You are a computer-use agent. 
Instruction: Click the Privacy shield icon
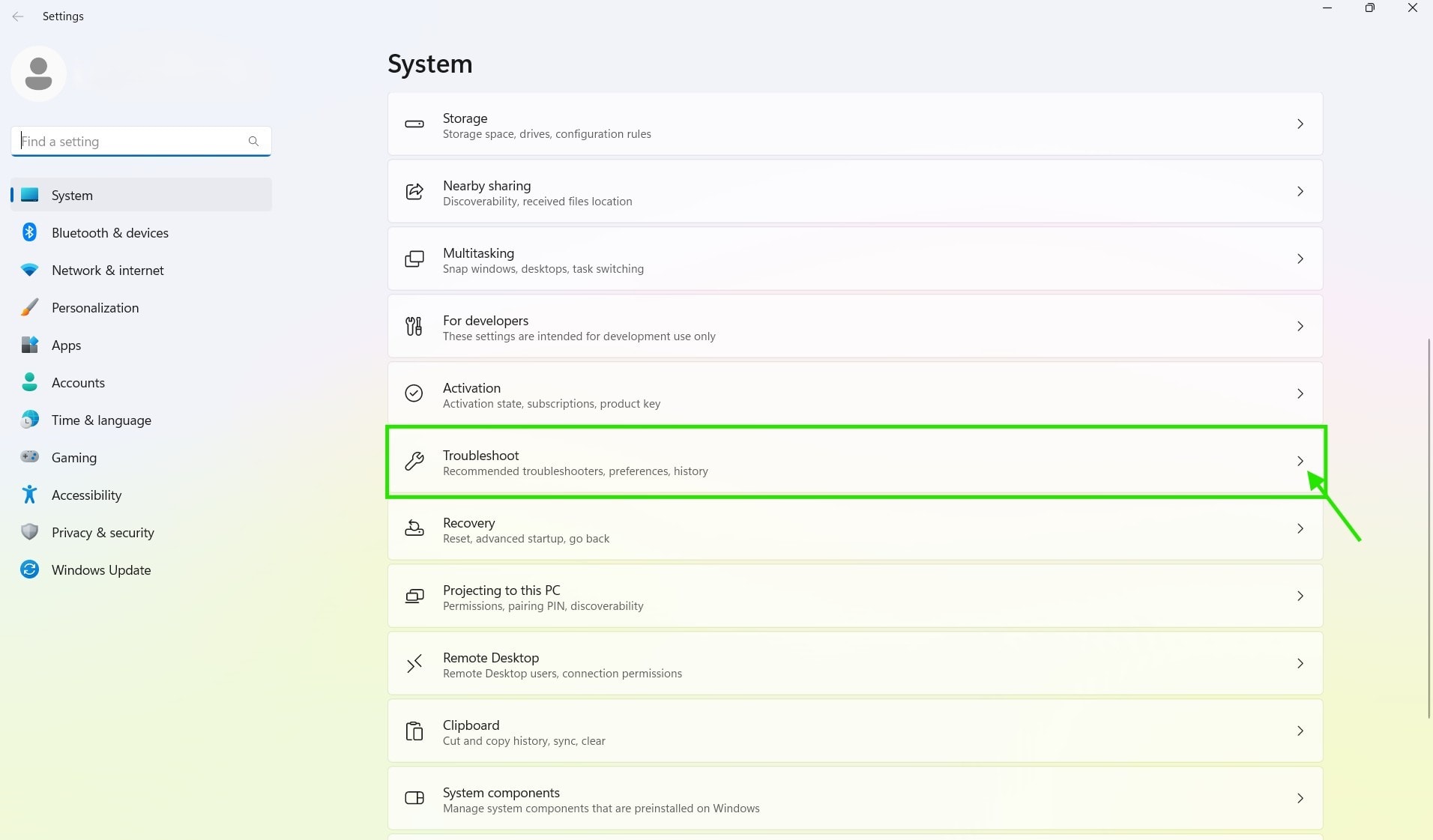29,532
